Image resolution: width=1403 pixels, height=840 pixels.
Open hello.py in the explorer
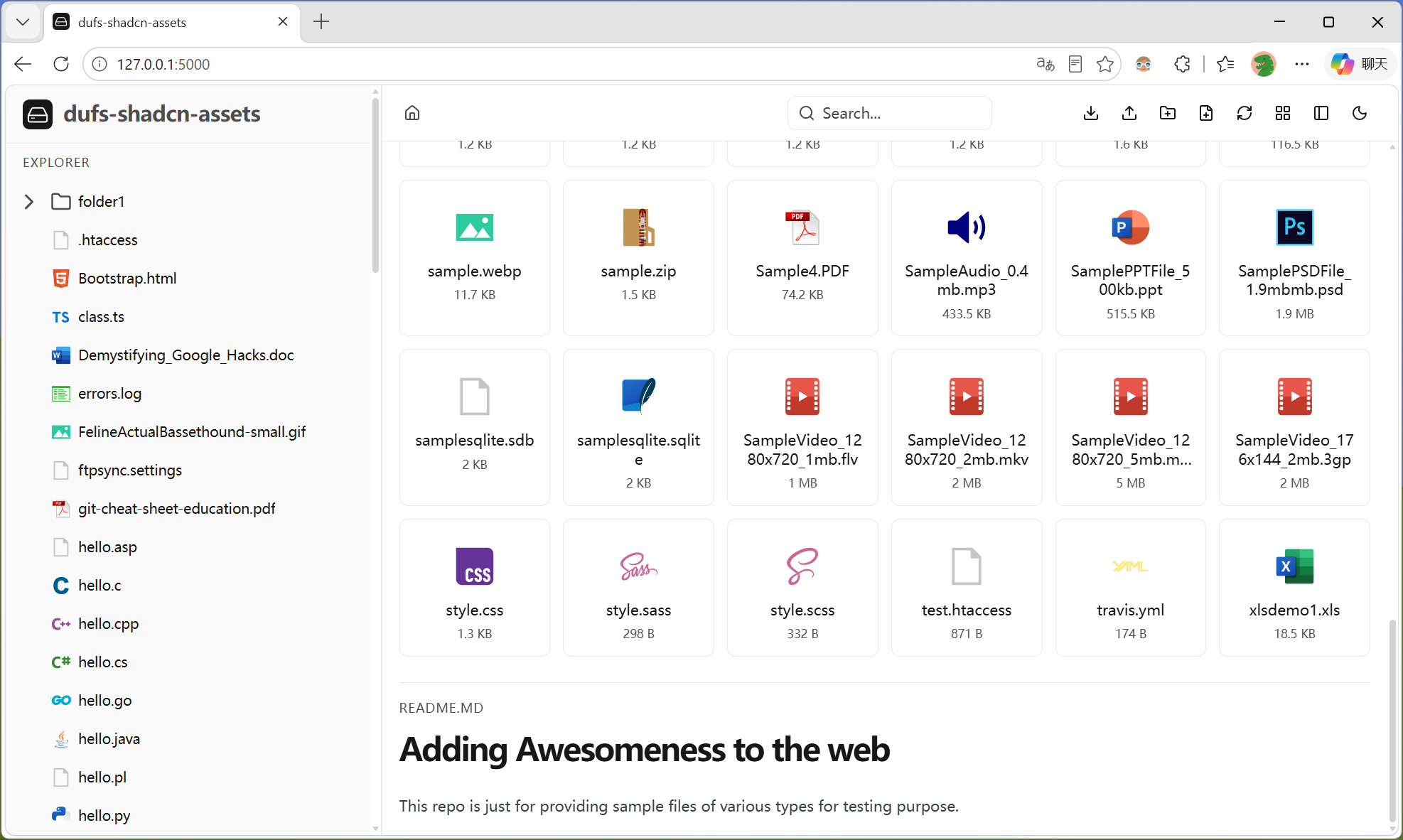(104, 816)
